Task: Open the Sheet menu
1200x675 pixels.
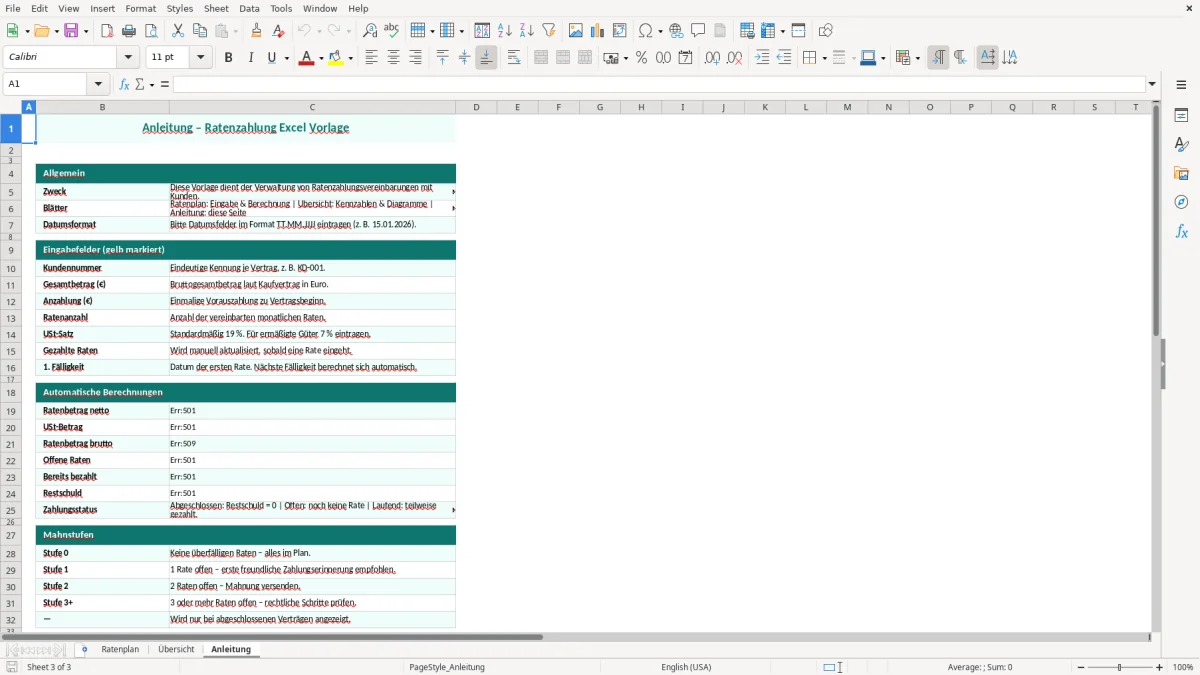Action: click(216, 8)
